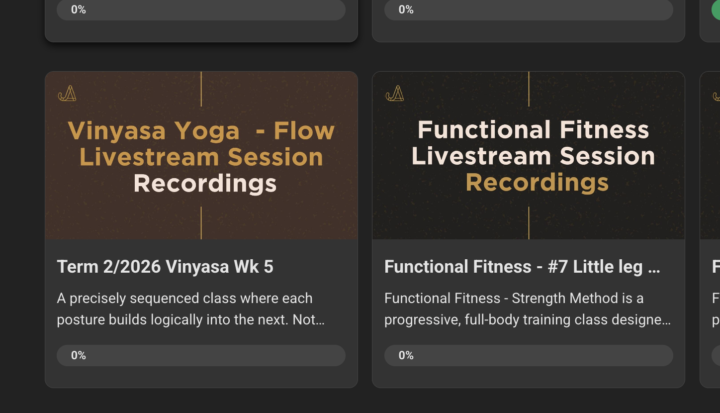Click 0% label in Vinyasa card
This screenshot has height=413, width=720.
[79, 356]
